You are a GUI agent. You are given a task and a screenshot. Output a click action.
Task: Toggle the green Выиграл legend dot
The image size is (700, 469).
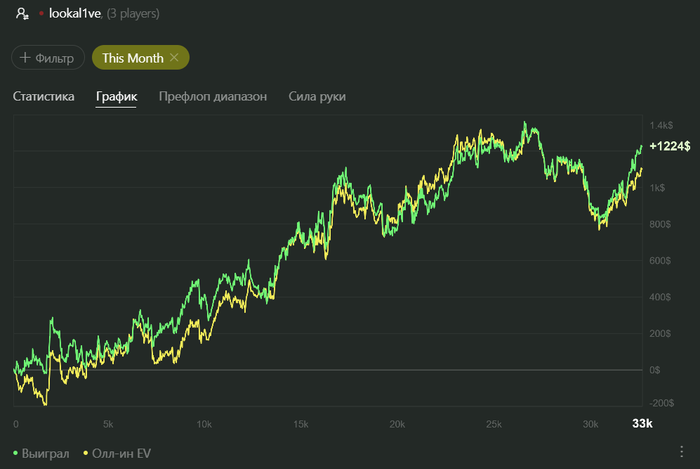16,453
